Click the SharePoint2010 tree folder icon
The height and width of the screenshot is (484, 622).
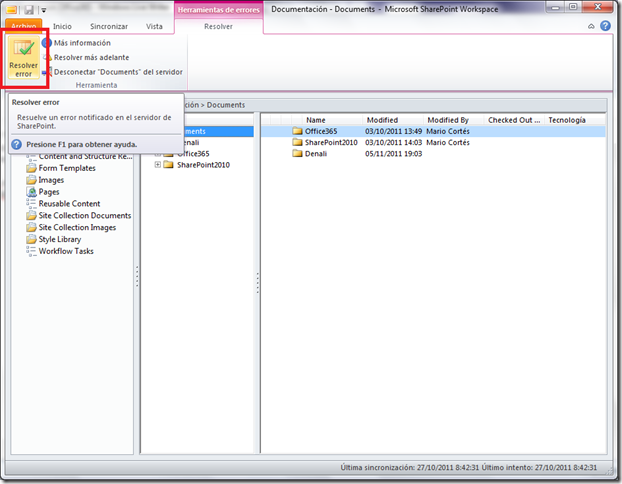click(169, 165)
